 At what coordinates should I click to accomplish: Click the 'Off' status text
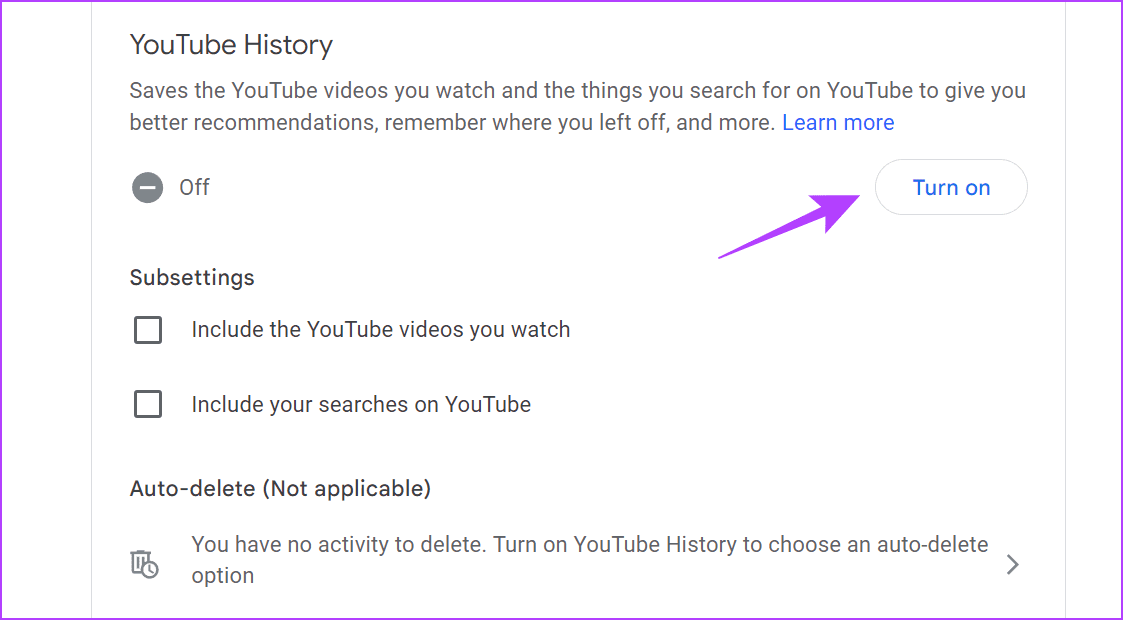pos(194,188)
